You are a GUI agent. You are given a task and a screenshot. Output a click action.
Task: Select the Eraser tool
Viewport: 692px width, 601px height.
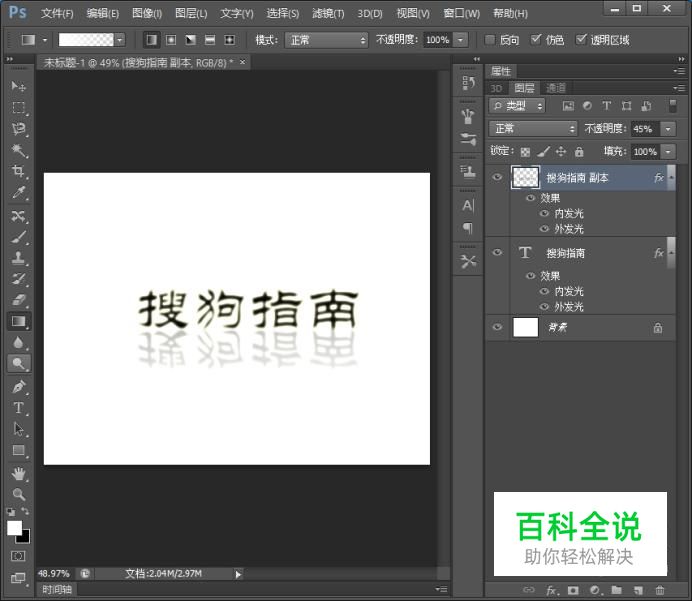pos(18,300)
